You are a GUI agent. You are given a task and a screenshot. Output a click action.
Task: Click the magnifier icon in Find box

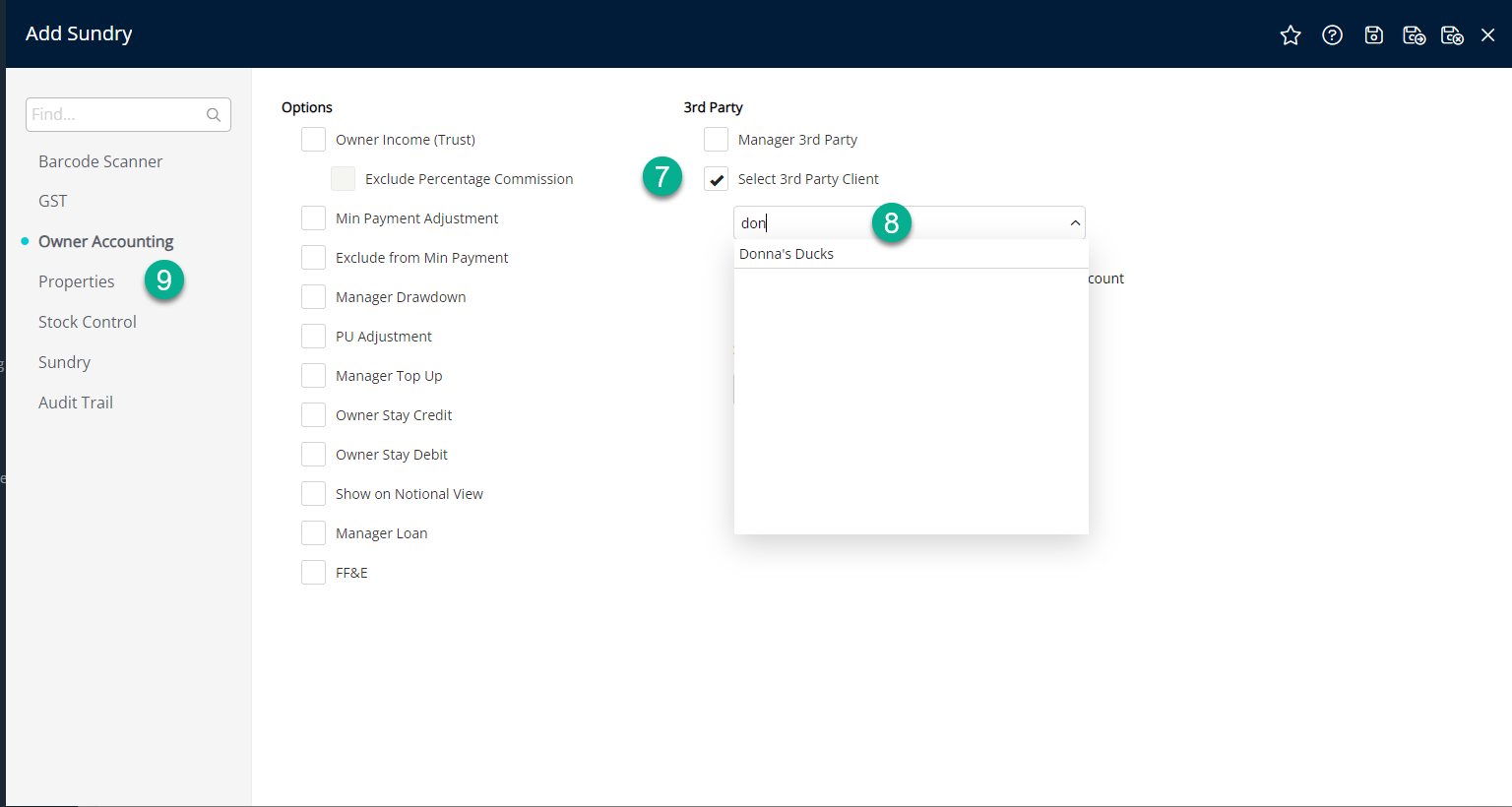[x=214, y=115]
